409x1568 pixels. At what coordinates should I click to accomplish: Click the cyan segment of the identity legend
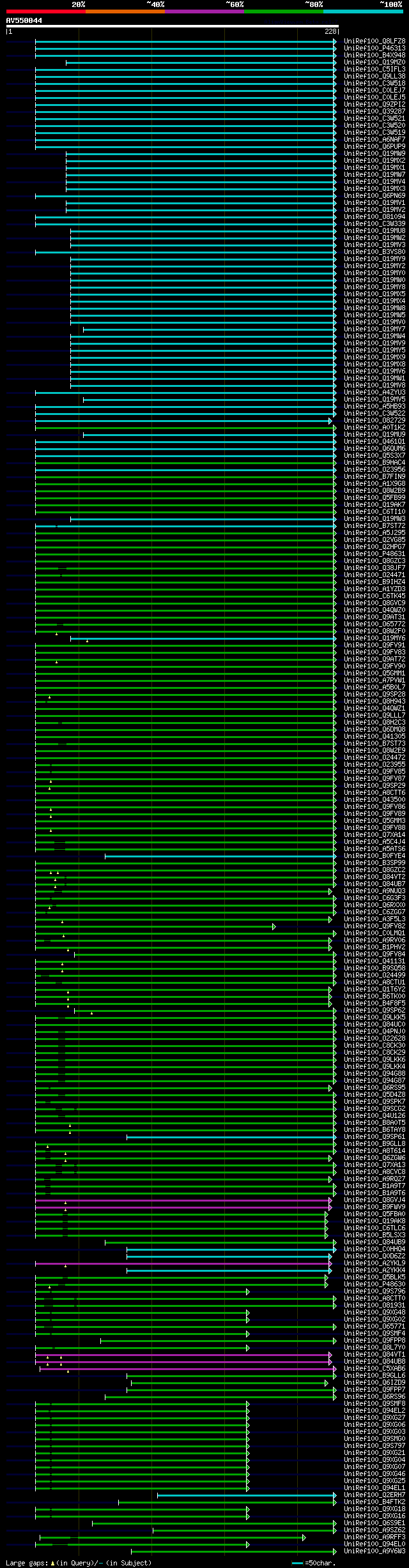tap(363, 11)
